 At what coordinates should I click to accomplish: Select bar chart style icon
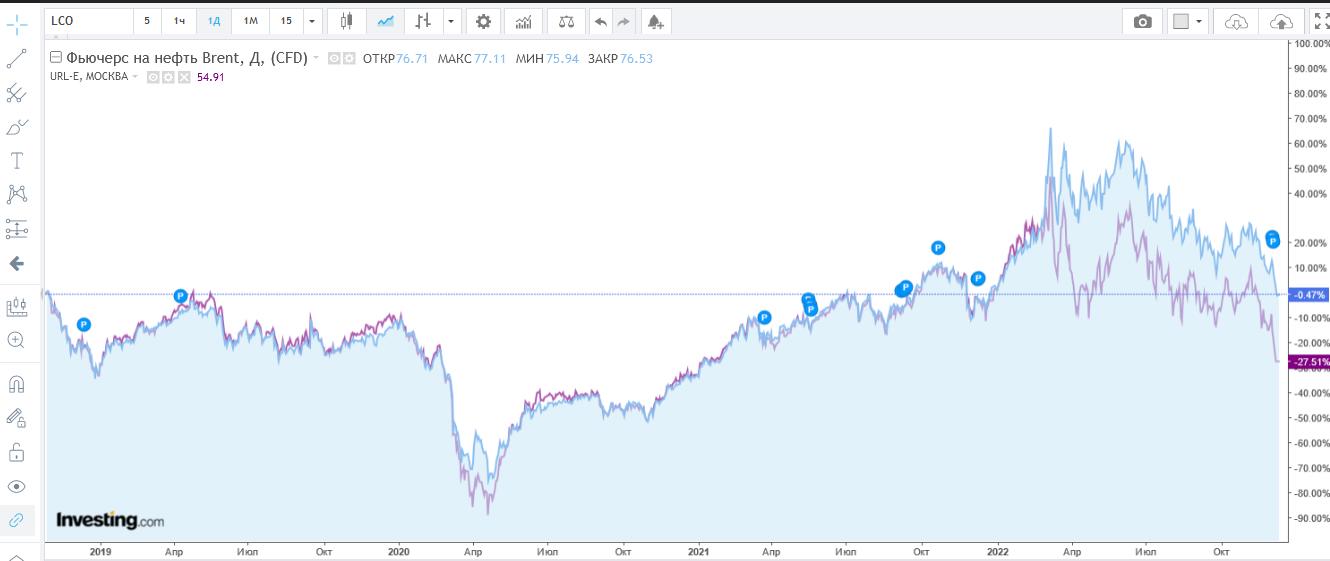coord(423,21)
